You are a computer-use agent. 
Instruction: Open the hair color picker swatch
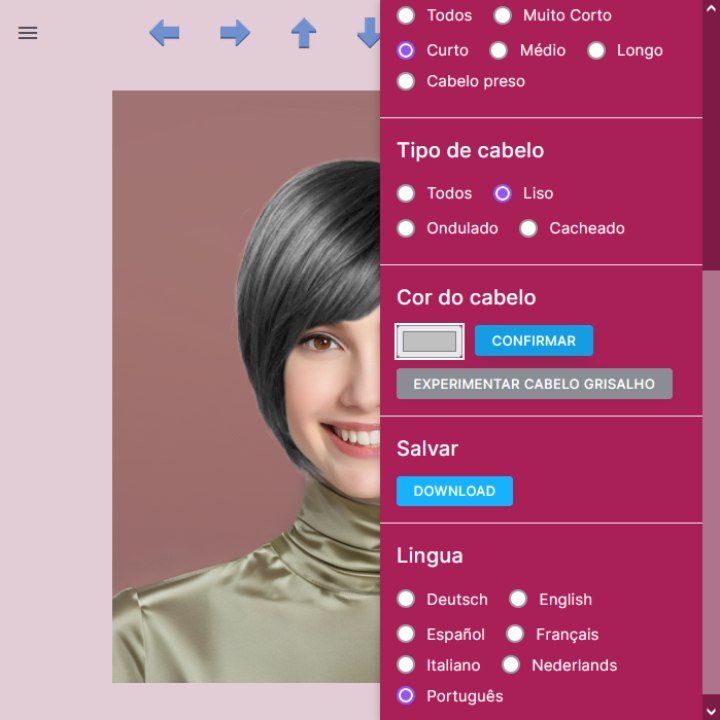coord(429,341)
